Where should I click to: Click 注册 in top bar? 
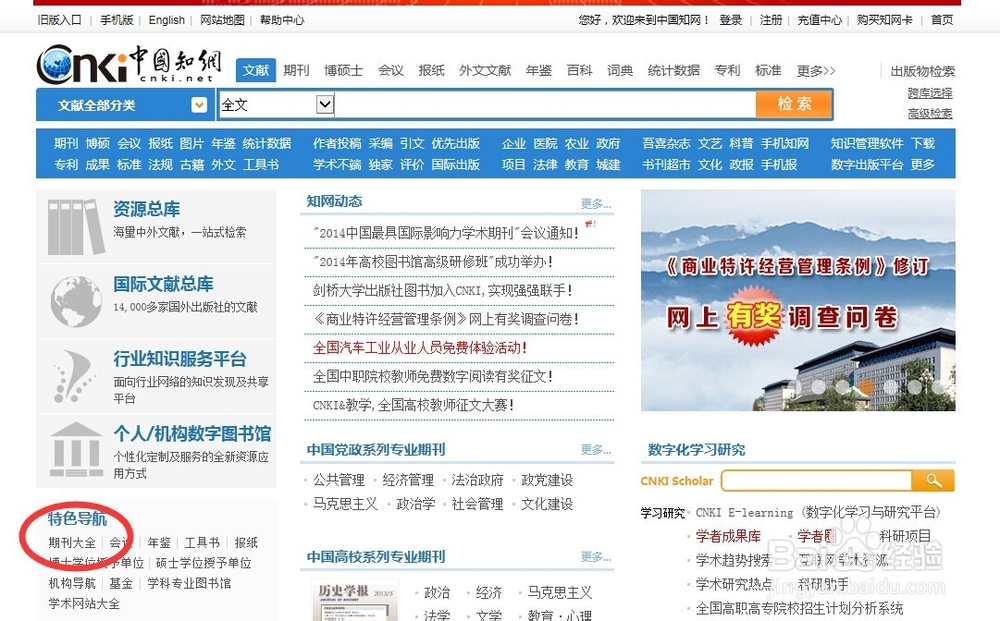(x=770, y=20)
